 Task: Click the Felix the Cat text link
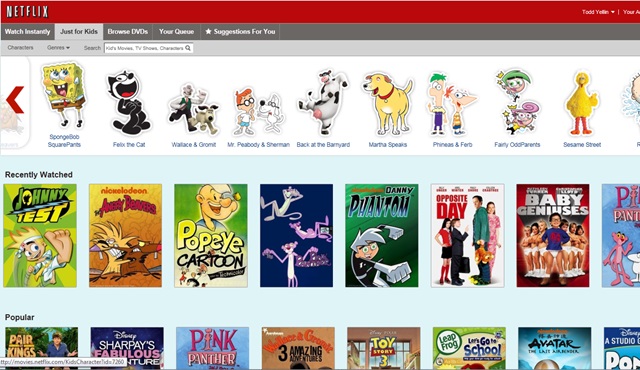tap(129, 144)
